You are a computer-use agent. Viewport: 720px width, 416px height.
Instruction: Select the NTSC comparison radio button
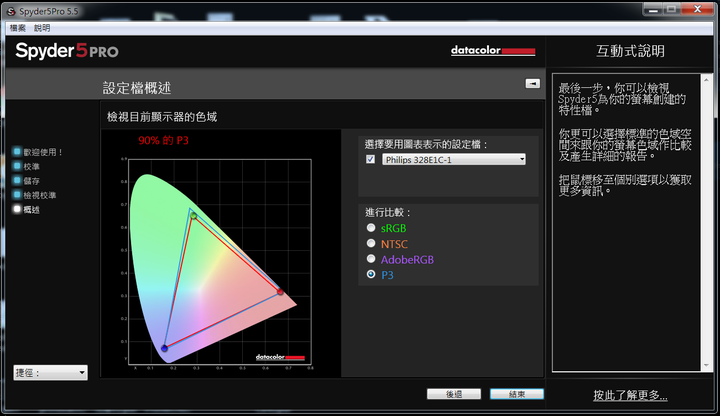pyautogui.click(x=371, y=243)
